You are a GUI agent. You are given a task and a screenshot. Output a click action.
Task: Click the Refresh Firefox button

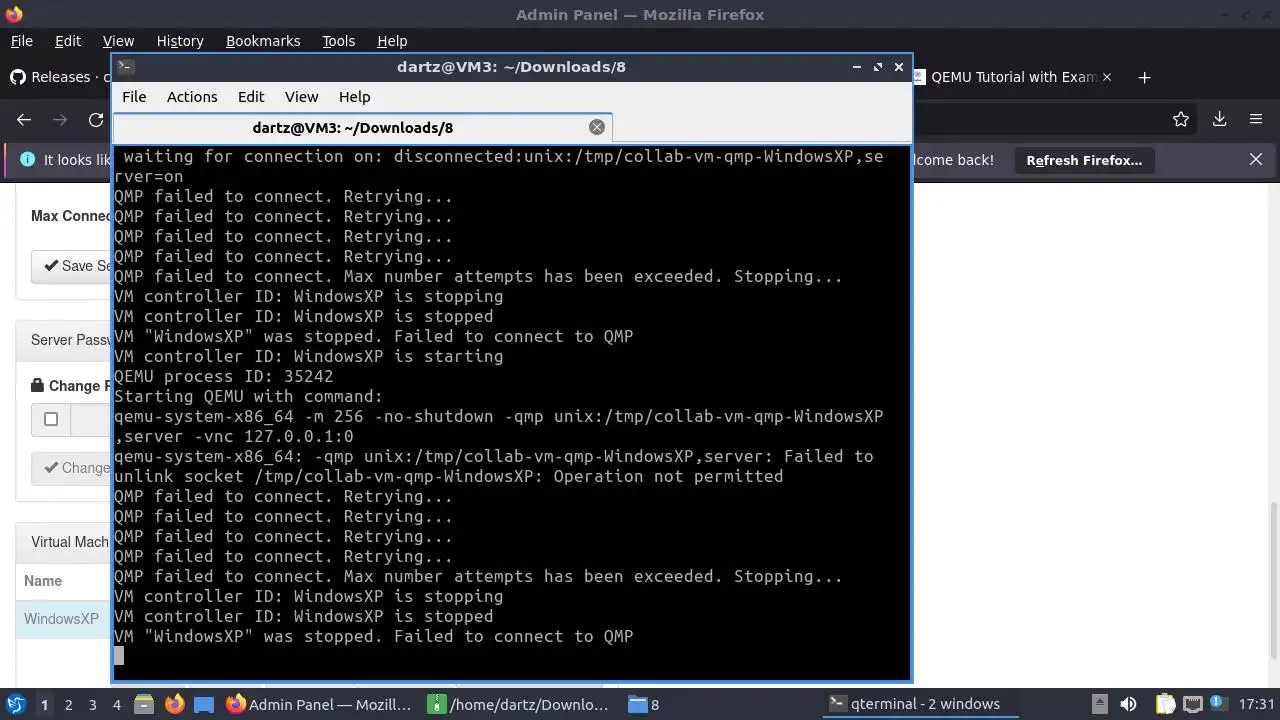pyautogui.click(x=1084, y=160)
